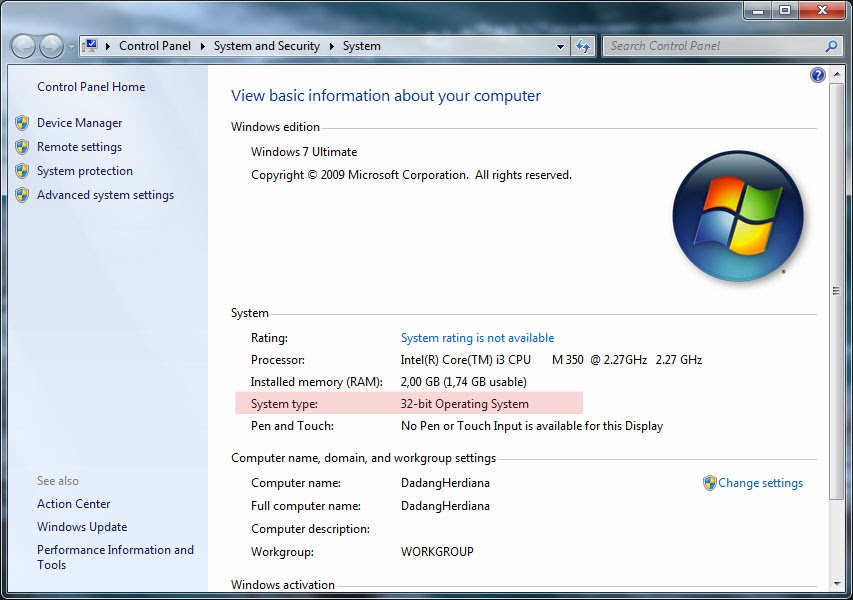Open Device Manager link
Screen dimensions: 853x600
pyautogui.click(x=79, y=123)
